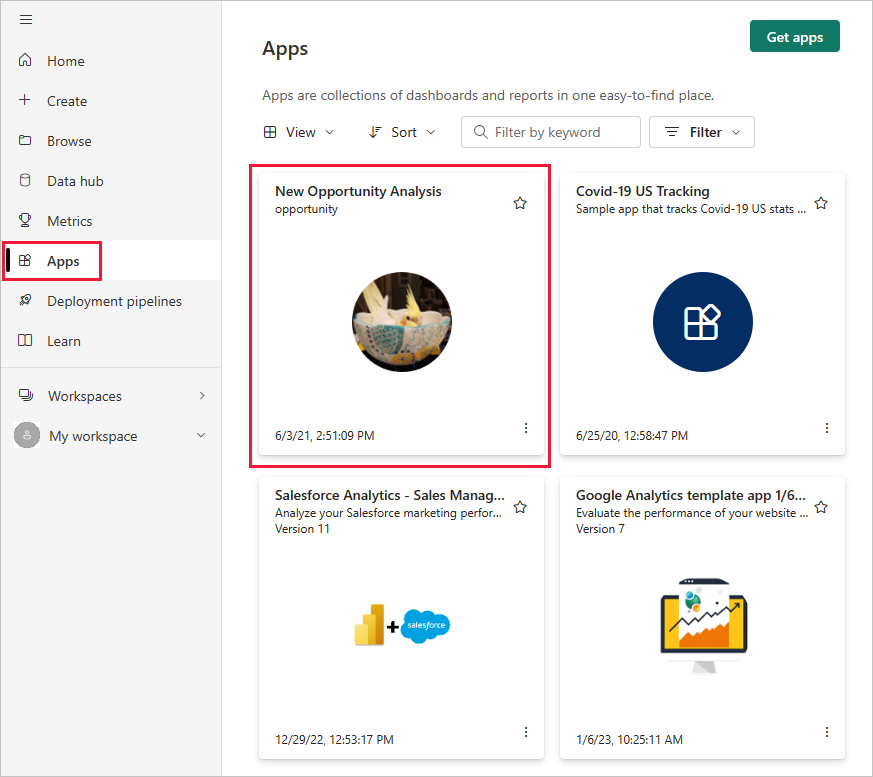873x777 pixels.
Task: Click the Home house icon
Action: 25,60
